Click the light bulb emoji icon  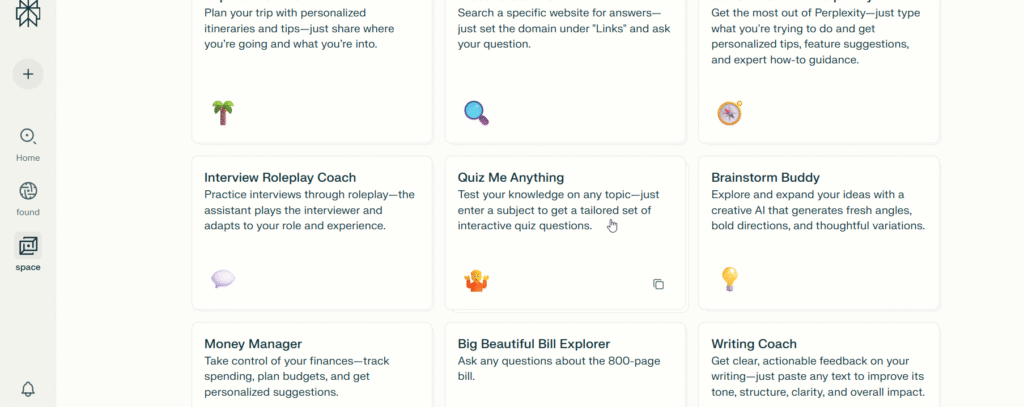coord(729,279)
